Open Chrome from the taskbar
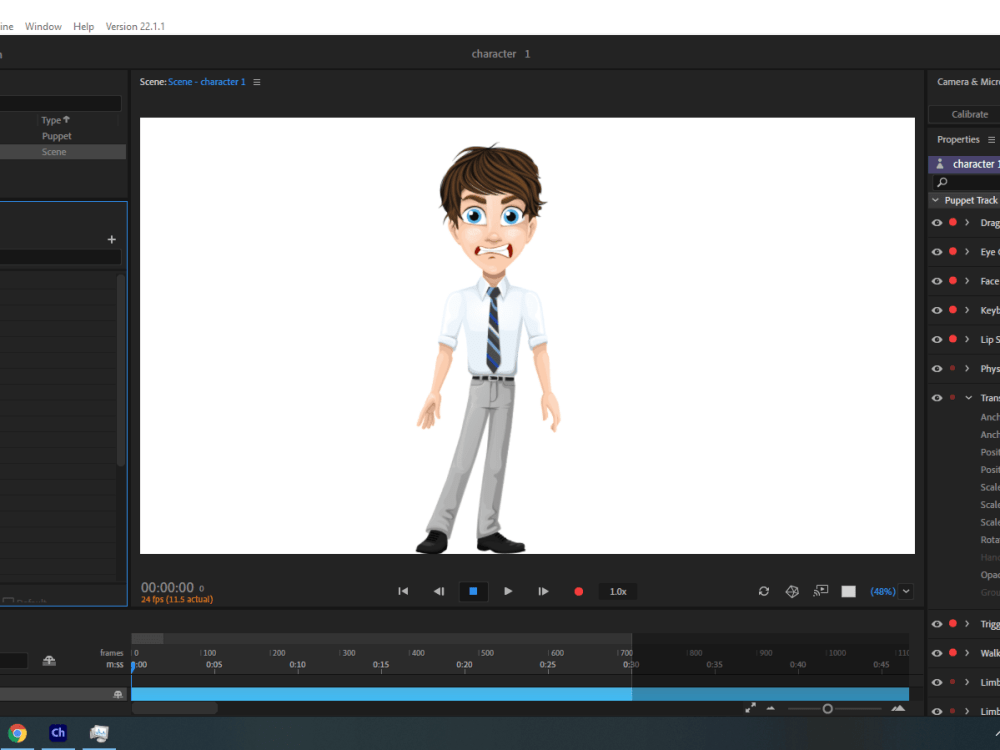 (17, 733)
